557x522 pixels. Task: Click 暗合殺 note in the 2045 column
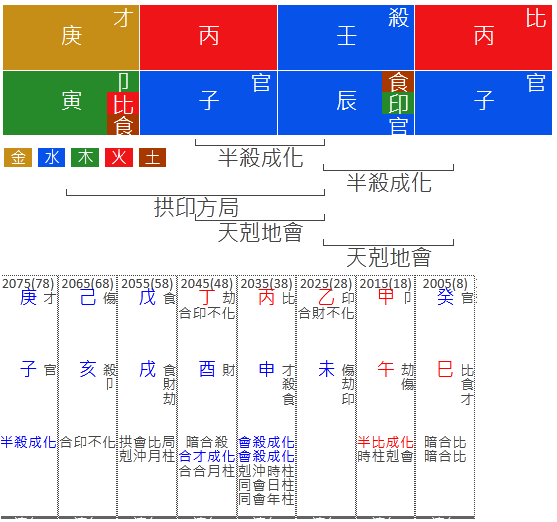[x=207, y=442]
